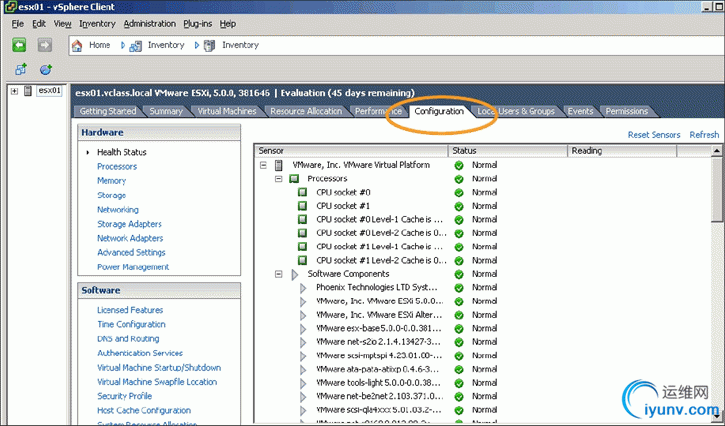Click the VMware Virtual Platform server icon
The height and width of the screenshot is (426, 725).
click(x=279, y=165)
